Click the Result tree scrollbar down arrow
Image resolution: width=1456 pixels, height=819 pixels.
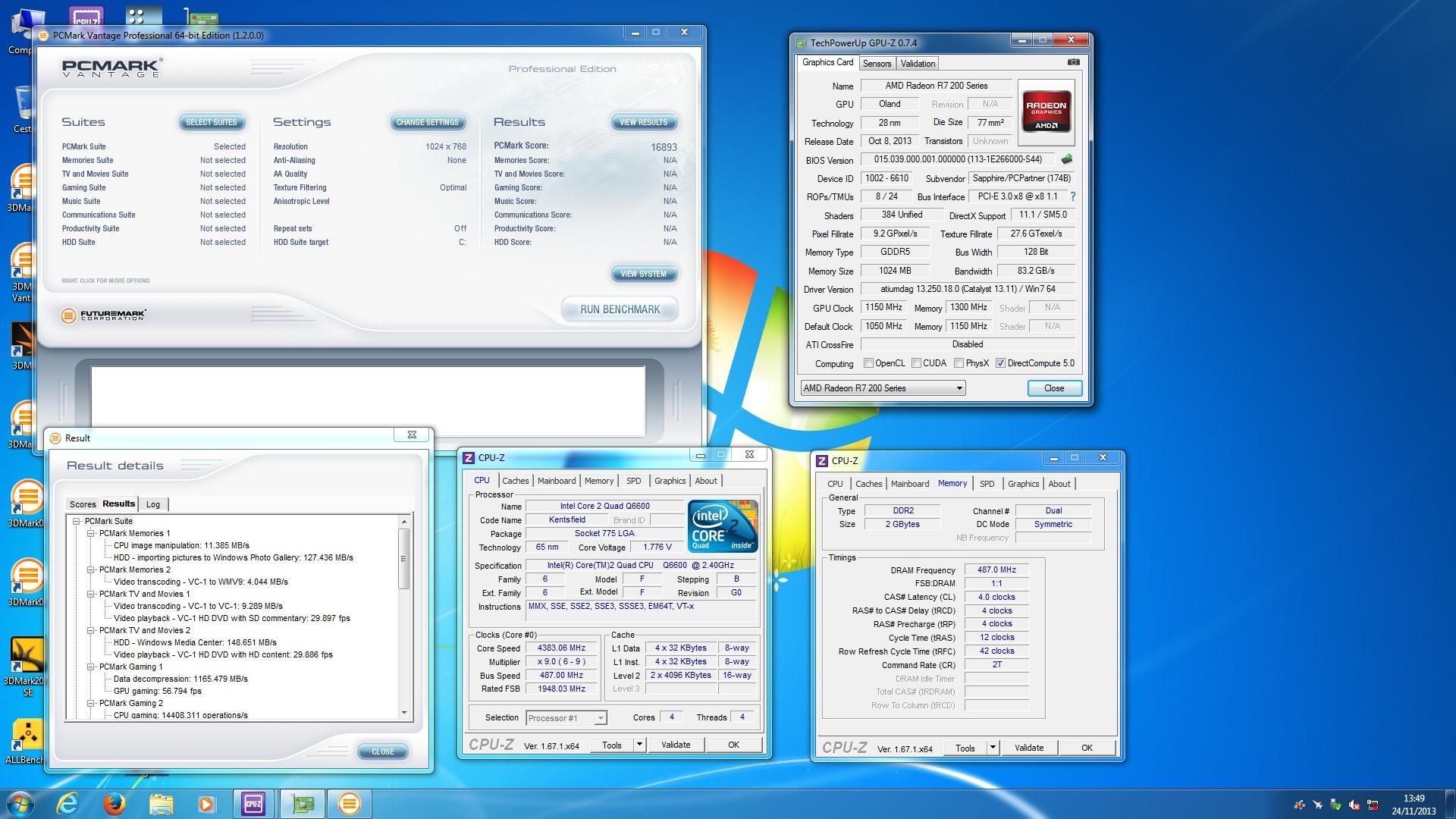[x=404, y=713]
